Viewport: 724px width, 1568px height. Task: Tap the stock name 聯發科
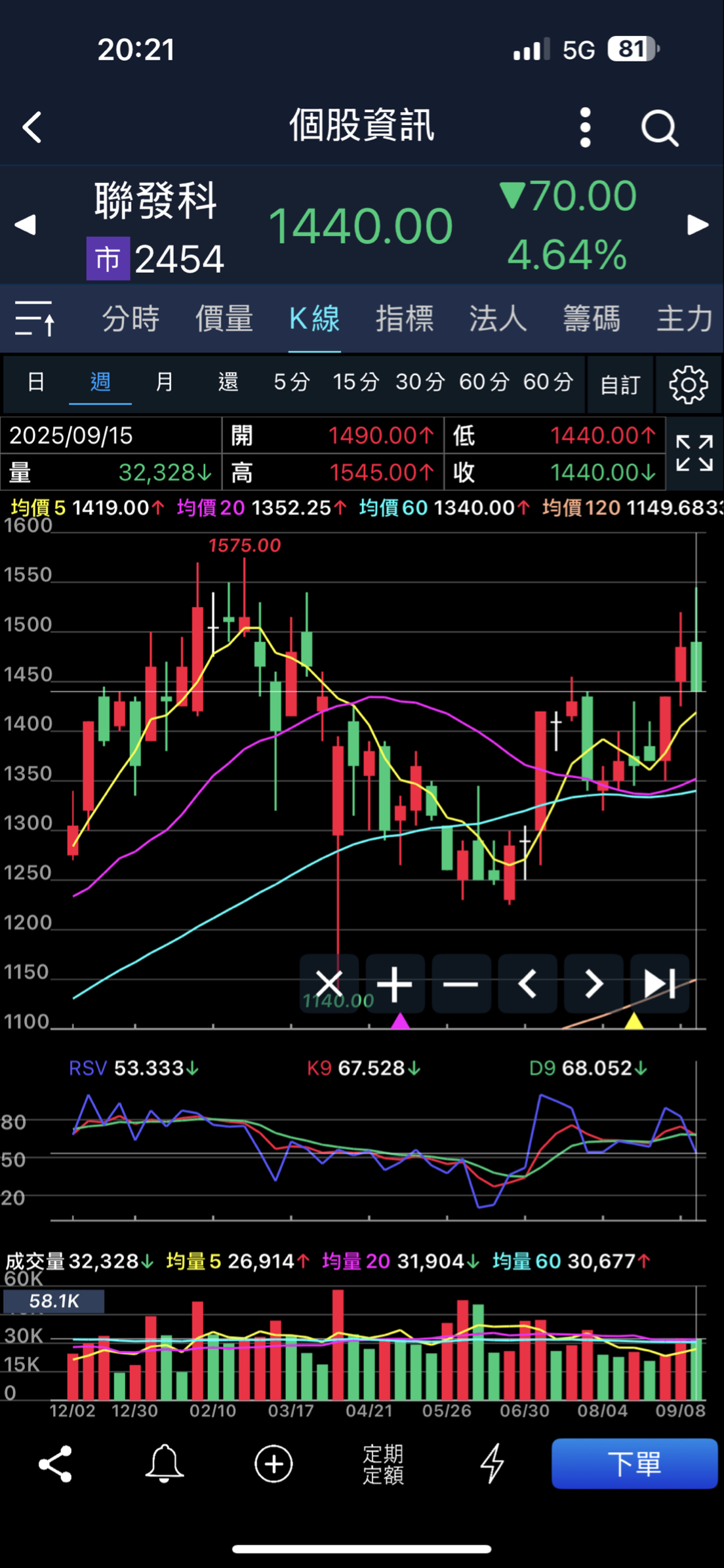click(x=156, y=200)
